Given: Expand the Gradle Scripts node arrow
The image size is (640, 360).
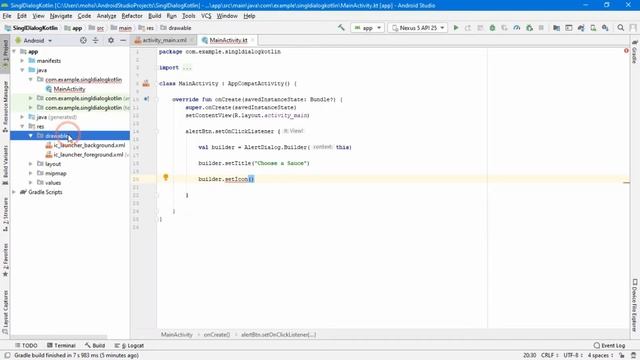Looking at the screenshot, I should [x=14, y=192].
